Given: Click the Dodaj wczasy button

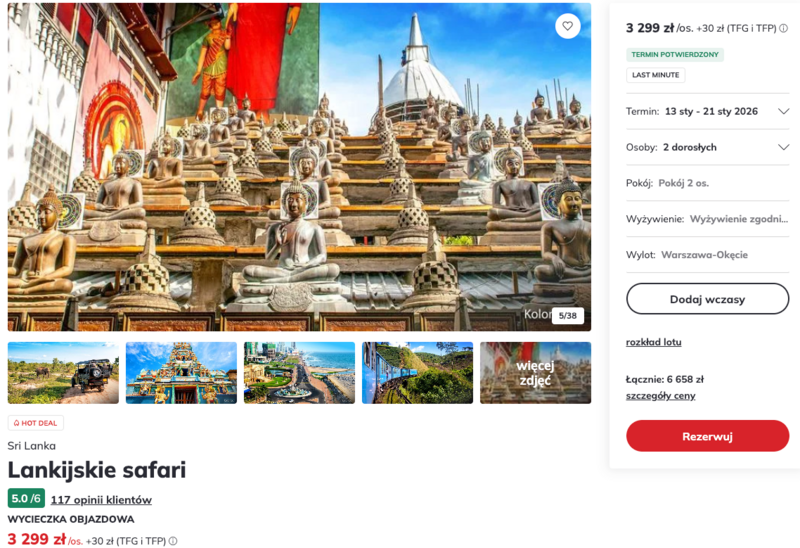Looking at the screenshot, I should pyautogui.click(x=707, y=299).
